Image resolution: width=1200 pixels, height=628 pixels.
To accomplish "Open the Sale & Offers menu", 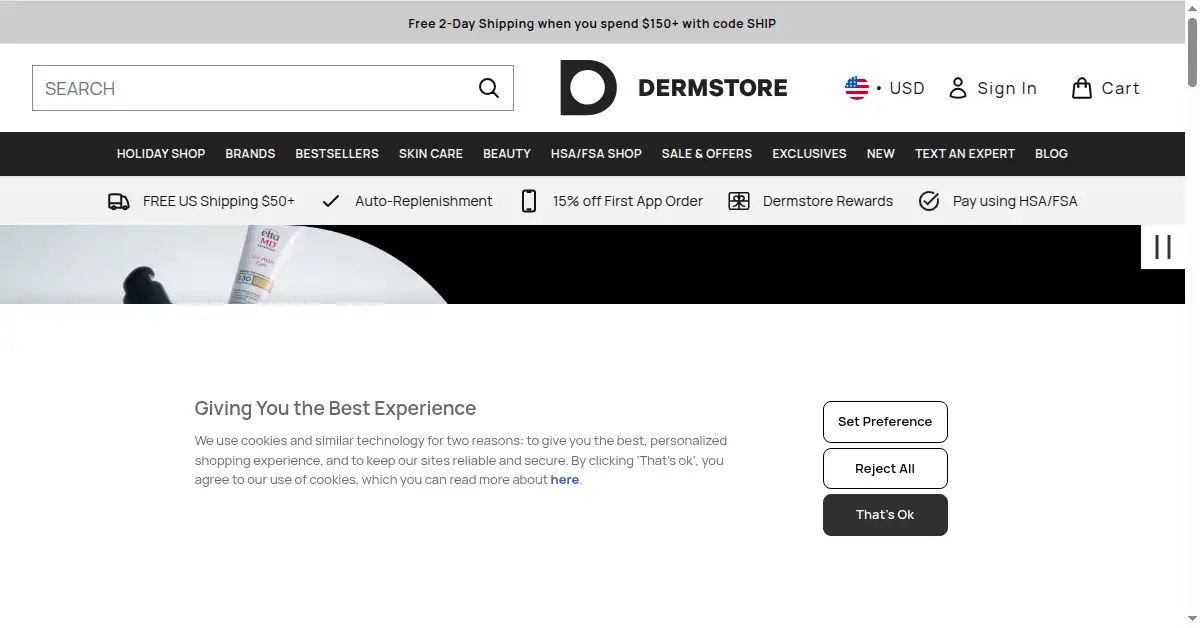I will 707,154.
